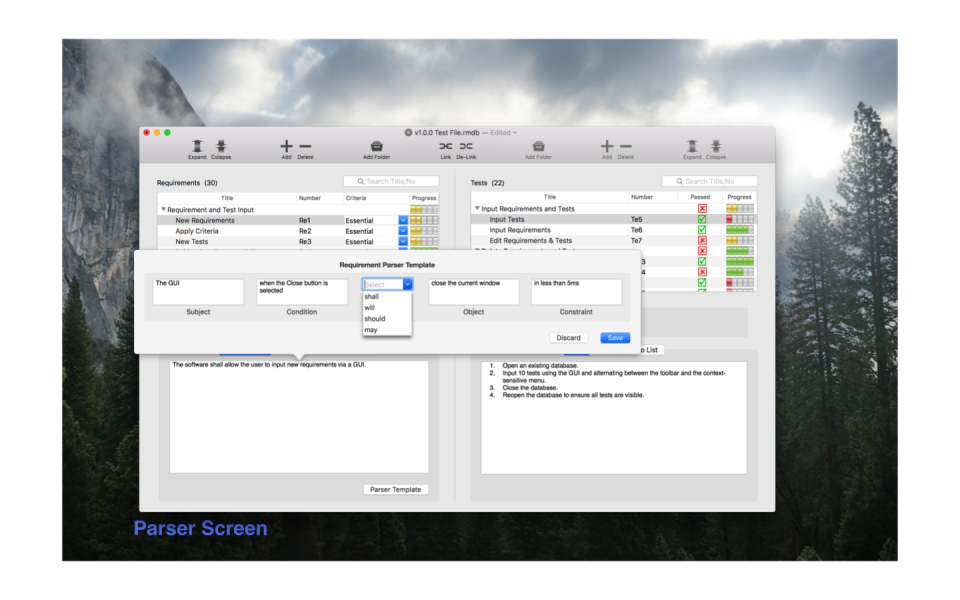The image size is (960, 600).
Task: Click the Condition text field
Action: (302, 291)
